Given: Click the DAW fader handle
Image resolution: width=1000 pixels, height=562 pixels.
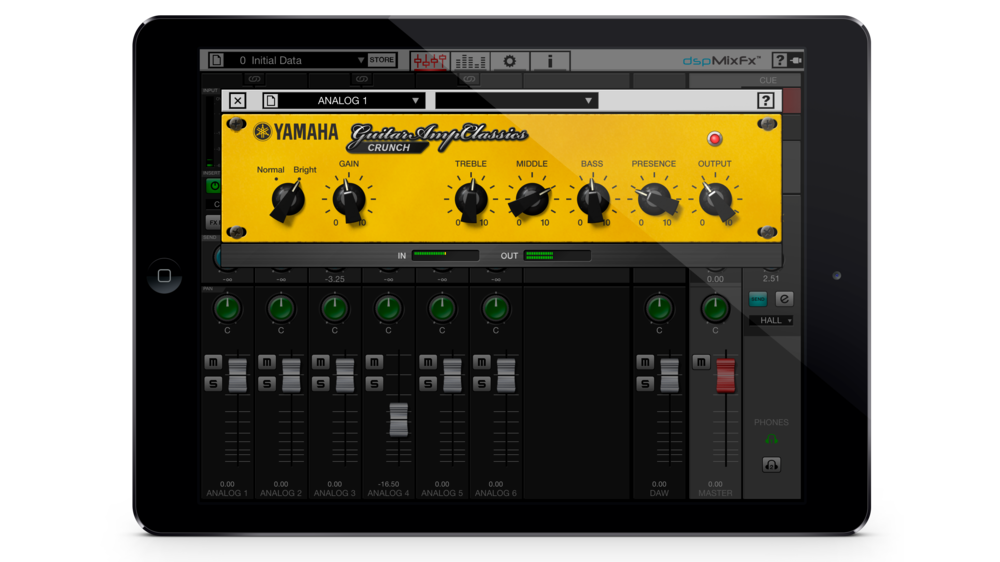Looking at the screenshot, I should coord(670,375).
